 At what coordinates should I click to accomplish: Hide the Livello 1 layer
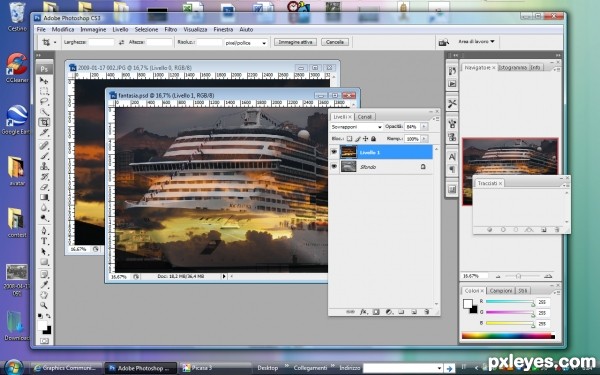[x=334, y=152]
